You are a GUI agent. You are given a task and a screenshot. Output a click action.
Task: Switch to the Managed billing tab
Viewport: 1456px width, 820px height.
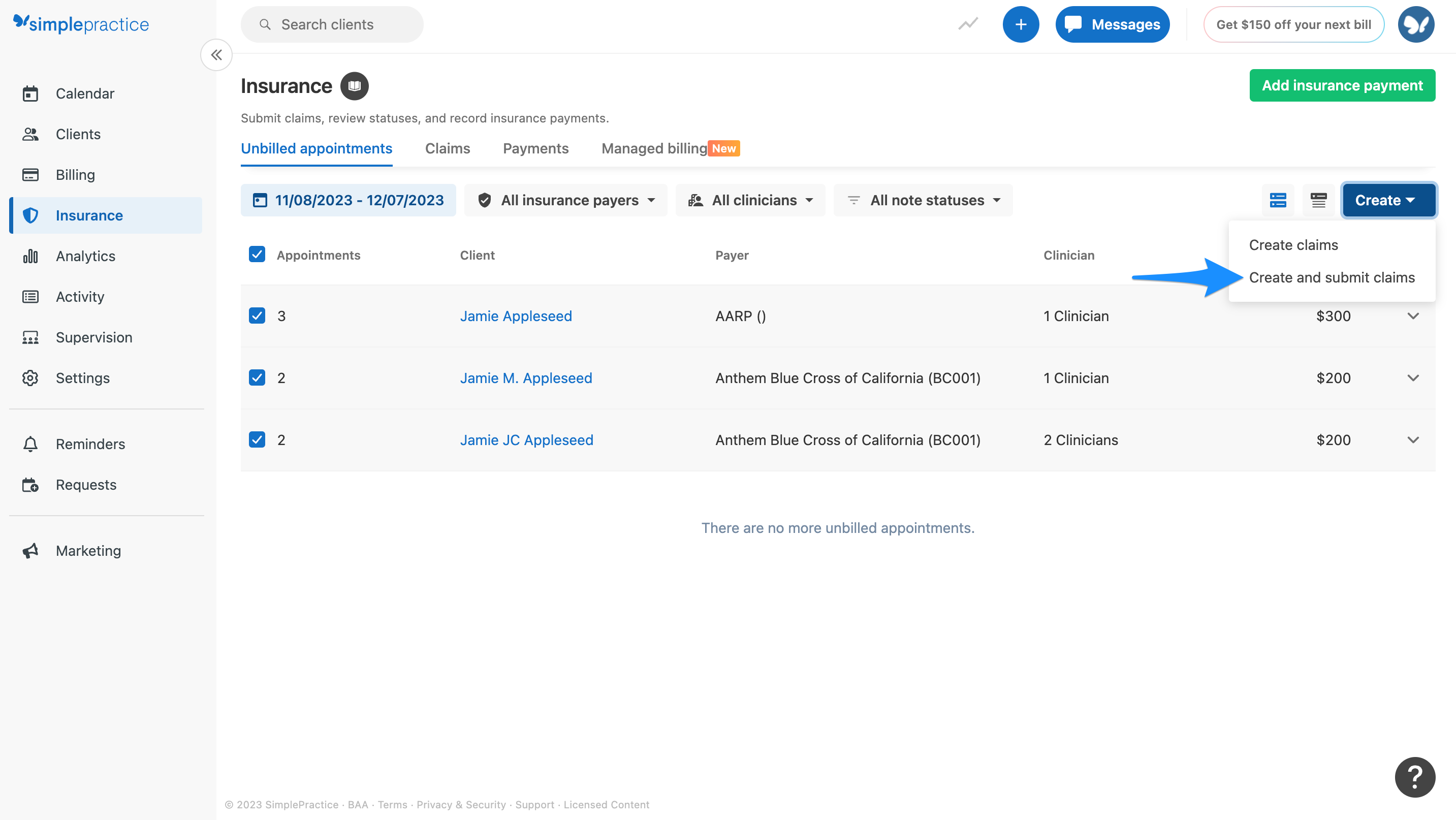click(x=671, y=149)
